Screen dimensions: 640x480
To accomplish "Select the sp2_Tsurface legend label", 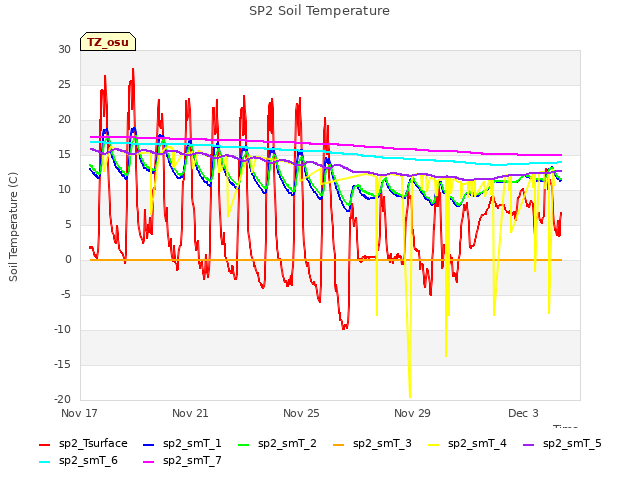I will point(93,444).
